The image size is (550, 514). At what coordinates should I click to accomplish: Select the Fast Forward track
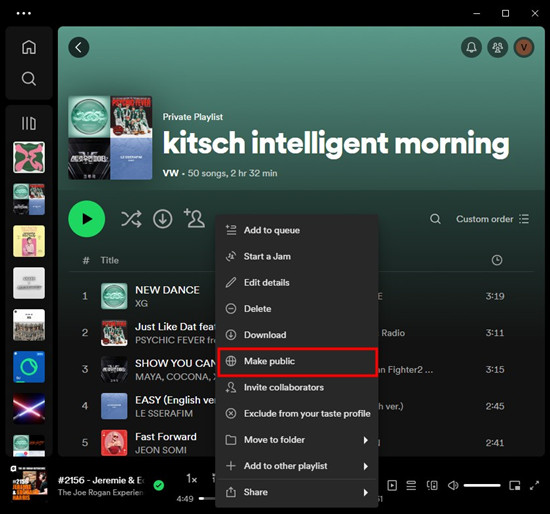click(166, 437)
